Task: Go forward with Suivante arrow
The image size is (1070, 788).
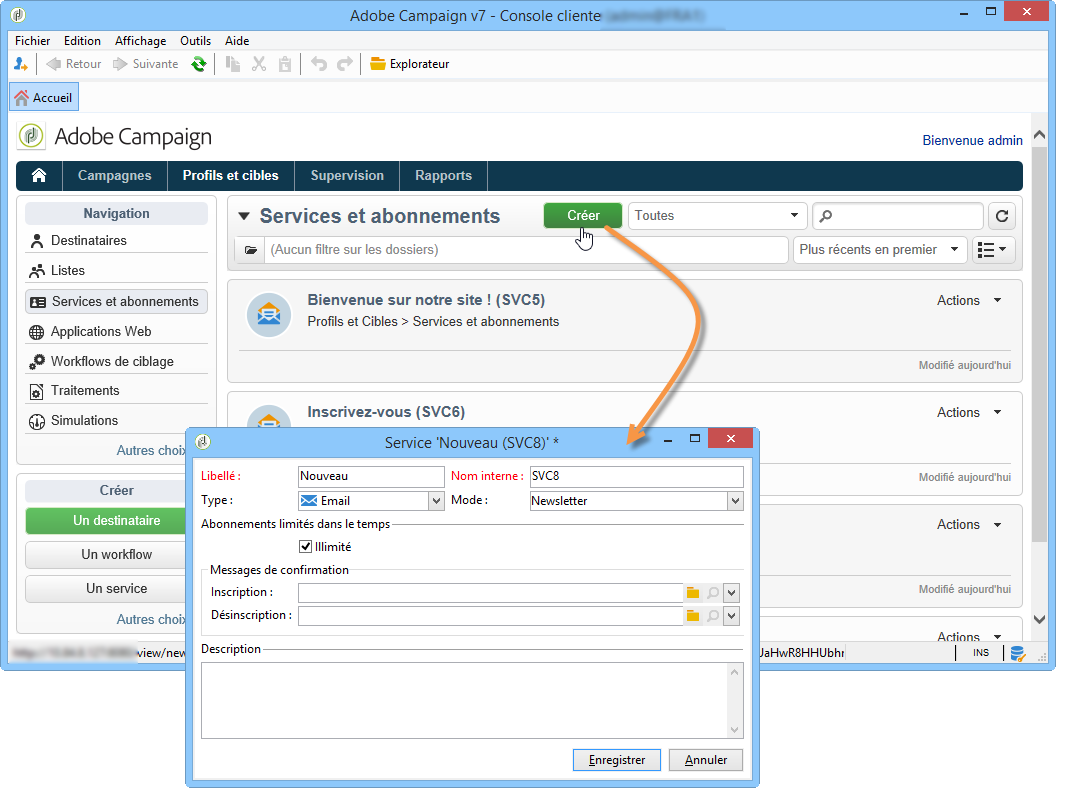Action: pyautogui.click(x=146, y=64)
